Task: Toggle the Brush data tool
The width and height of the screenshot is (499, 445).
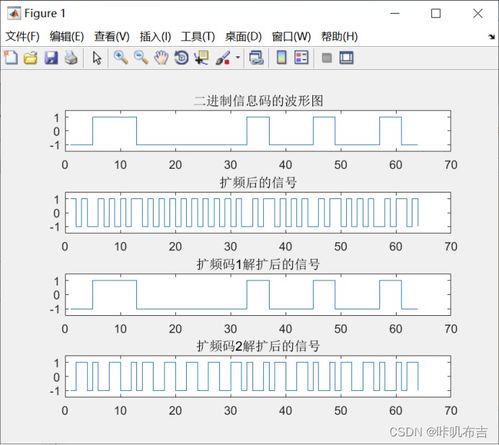Action: [x=223, y=58]
